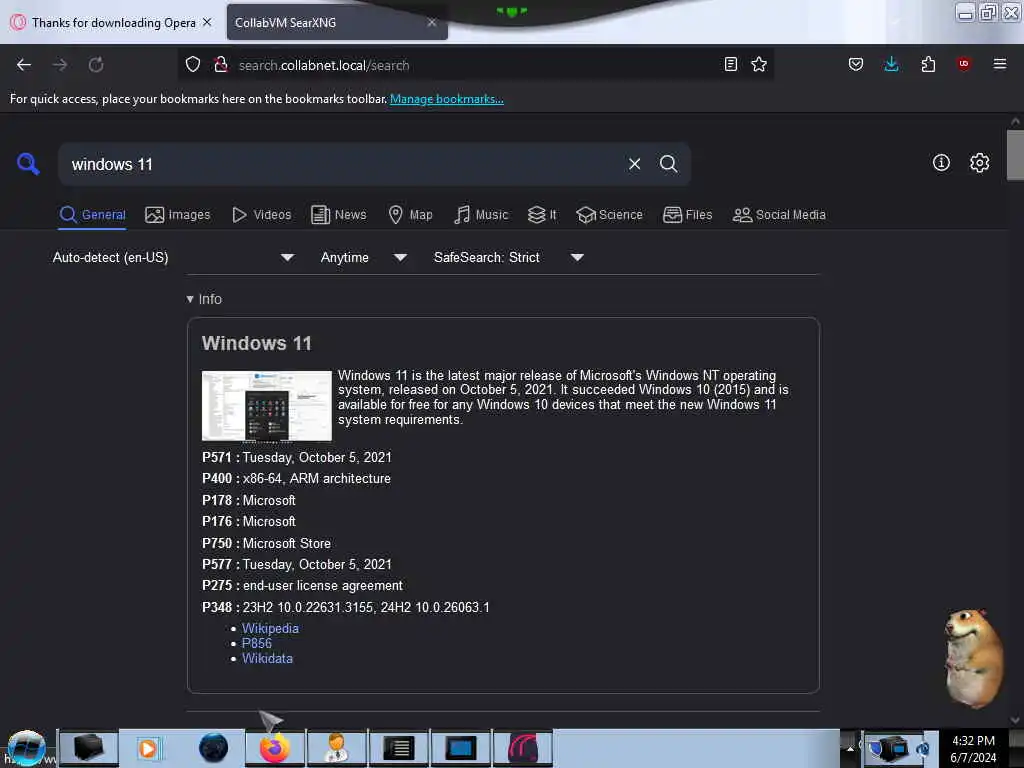Close the Thanks for downloading Opera tab

coord(207,22)
